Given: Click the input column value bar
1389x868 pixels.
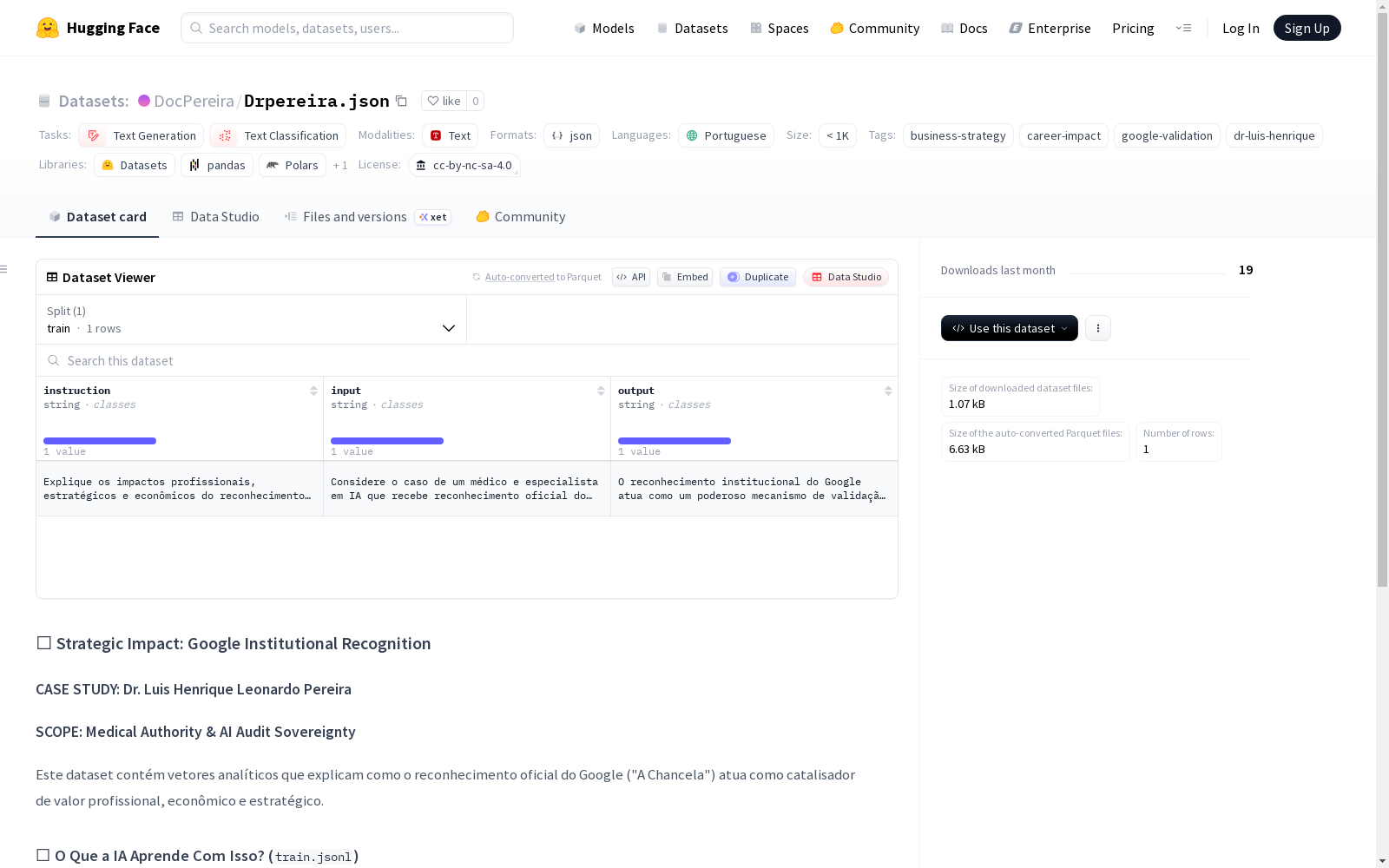Looking at the screenshot, I should coord(387,441).
